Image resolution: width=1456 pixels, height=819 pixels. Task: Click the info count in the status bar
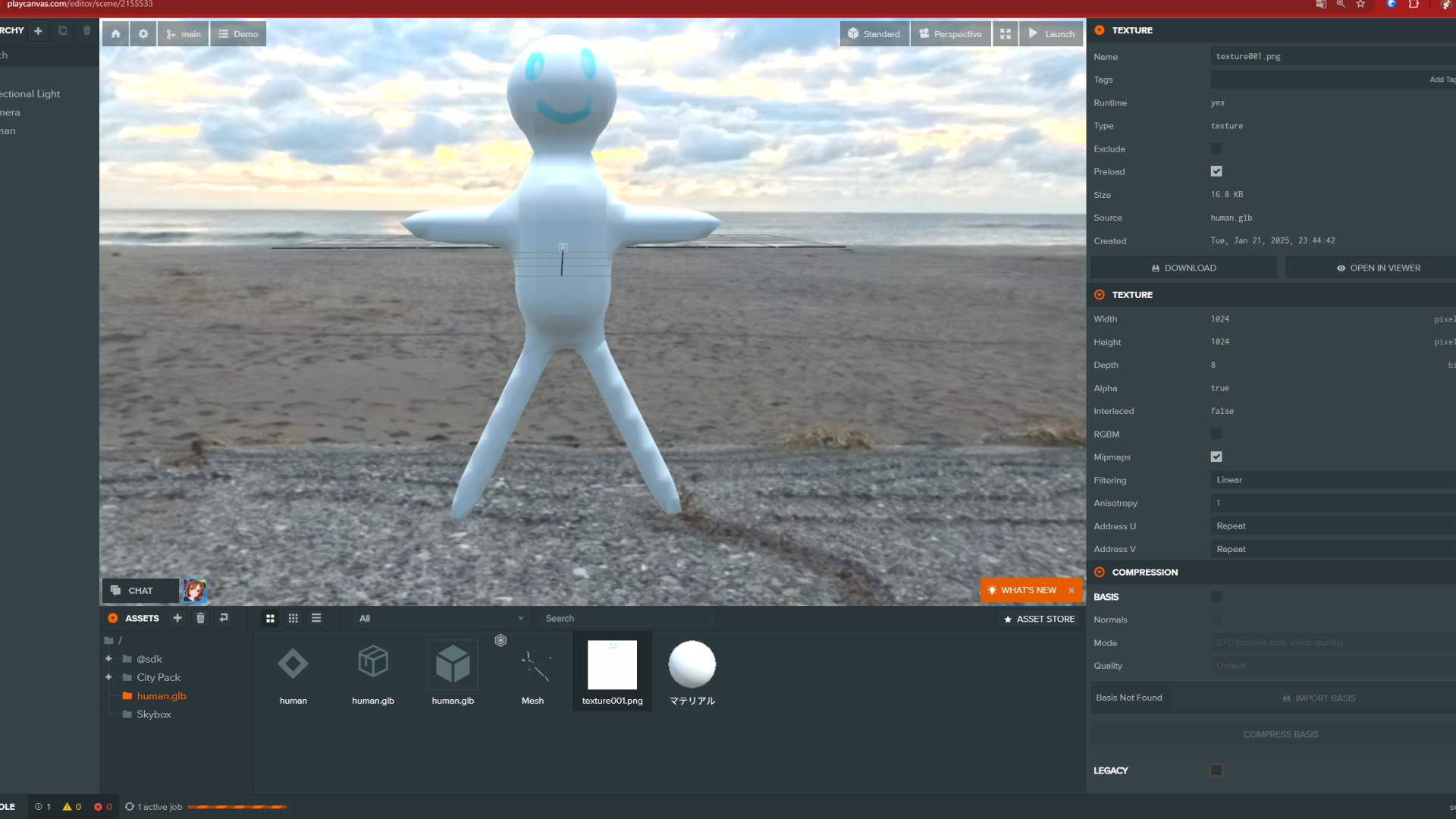coord(43,807)
